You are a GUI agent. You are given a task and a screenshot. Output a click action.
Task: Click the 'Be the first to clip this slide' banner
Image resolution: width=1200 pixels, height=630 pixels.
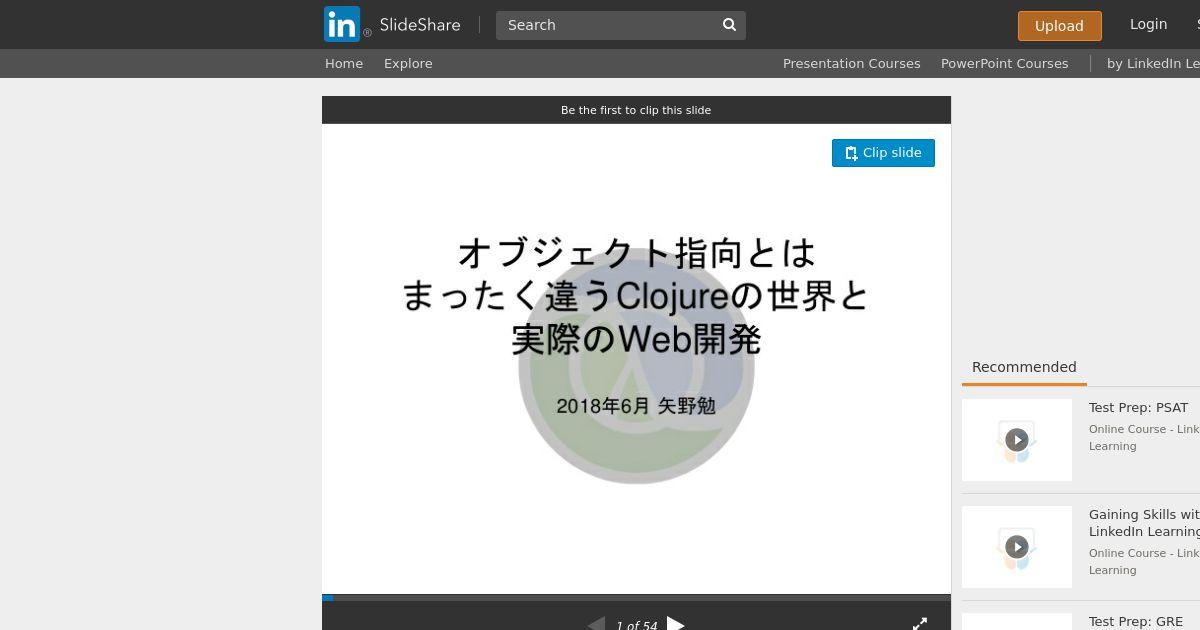636,110
